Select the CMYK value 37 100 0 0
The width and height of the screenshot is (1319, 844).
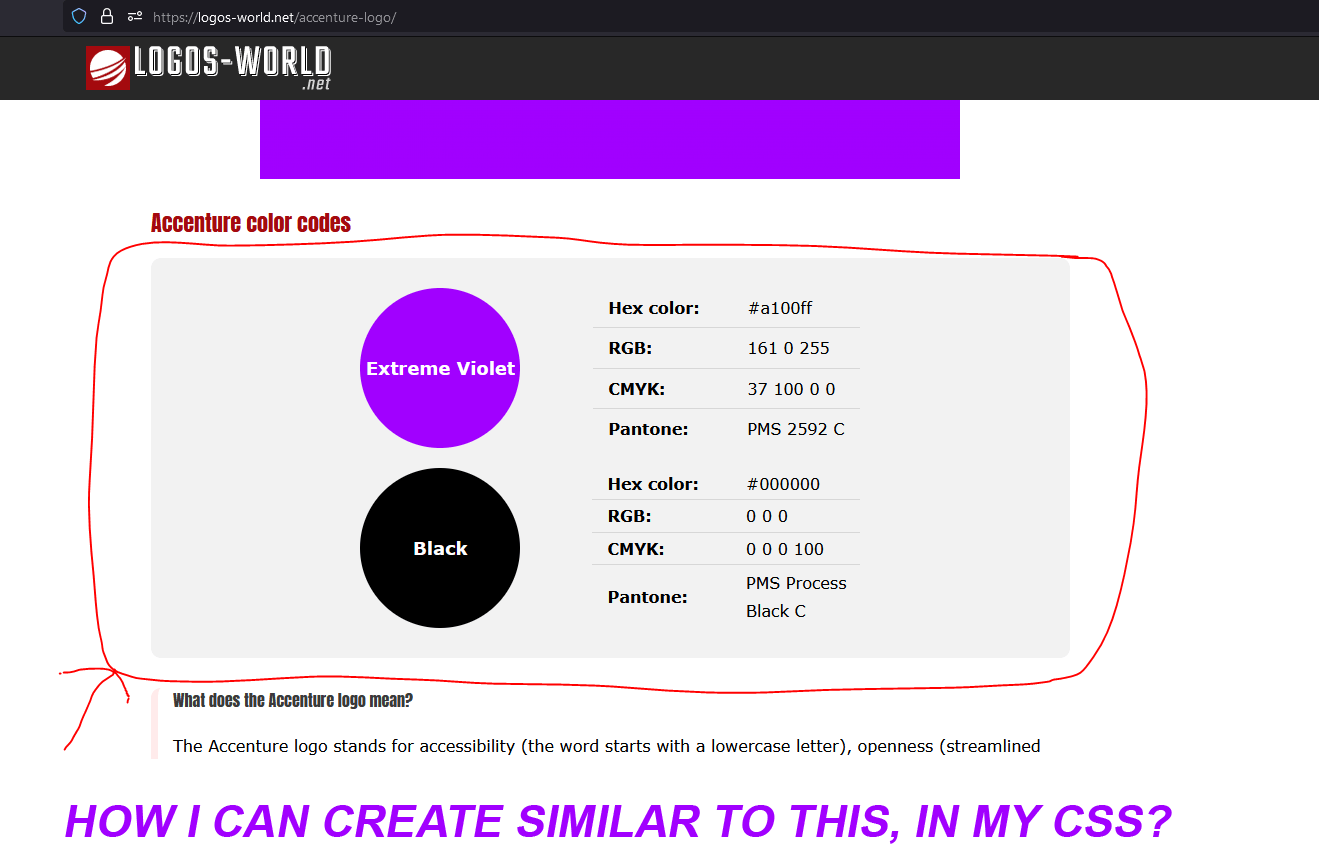click(x=791, y=389)
